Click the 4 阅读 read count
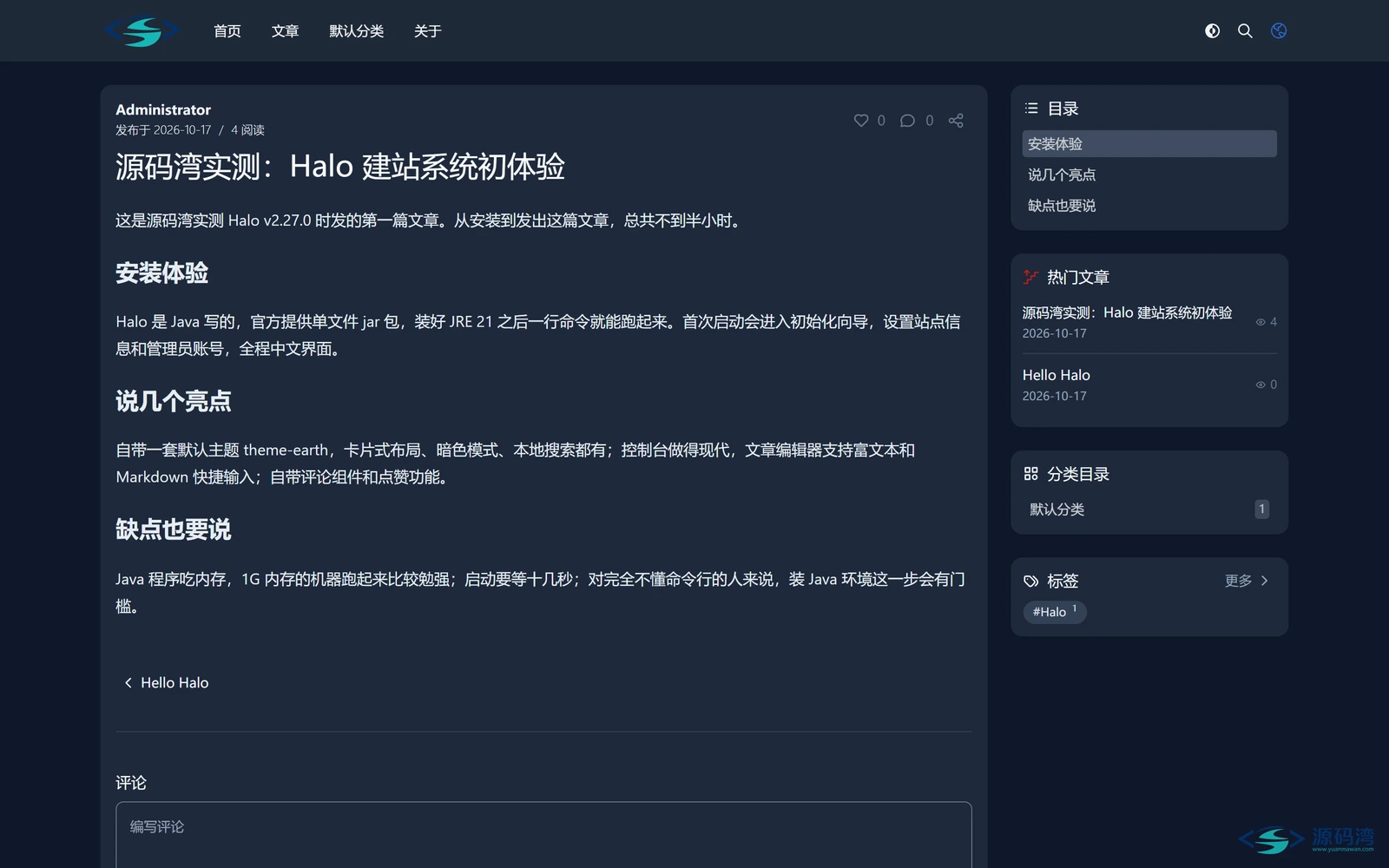Screen dimensions: 1389x868 [247, 130]
